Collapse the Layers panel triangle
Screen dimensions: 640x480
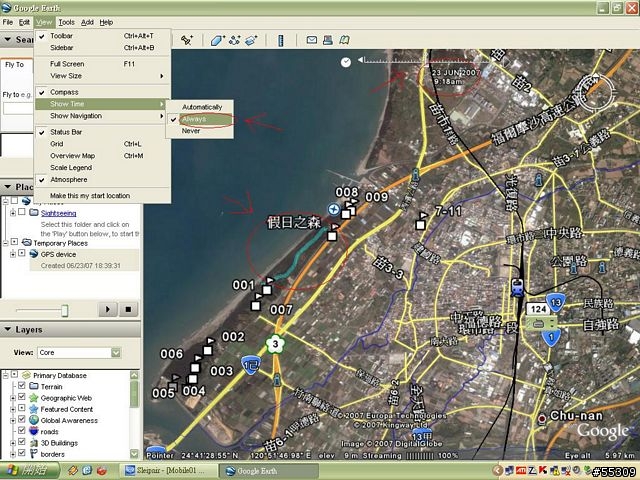(x=7, y=329)
